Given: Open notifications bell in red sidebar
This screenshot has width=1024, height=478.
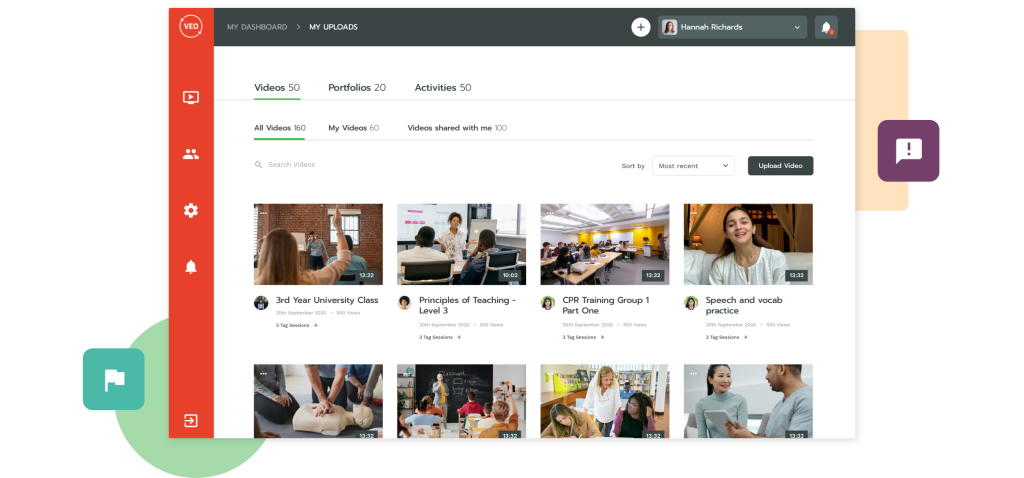Looking at the screenshot, I should pyautogui.click(x=191, y=266).
